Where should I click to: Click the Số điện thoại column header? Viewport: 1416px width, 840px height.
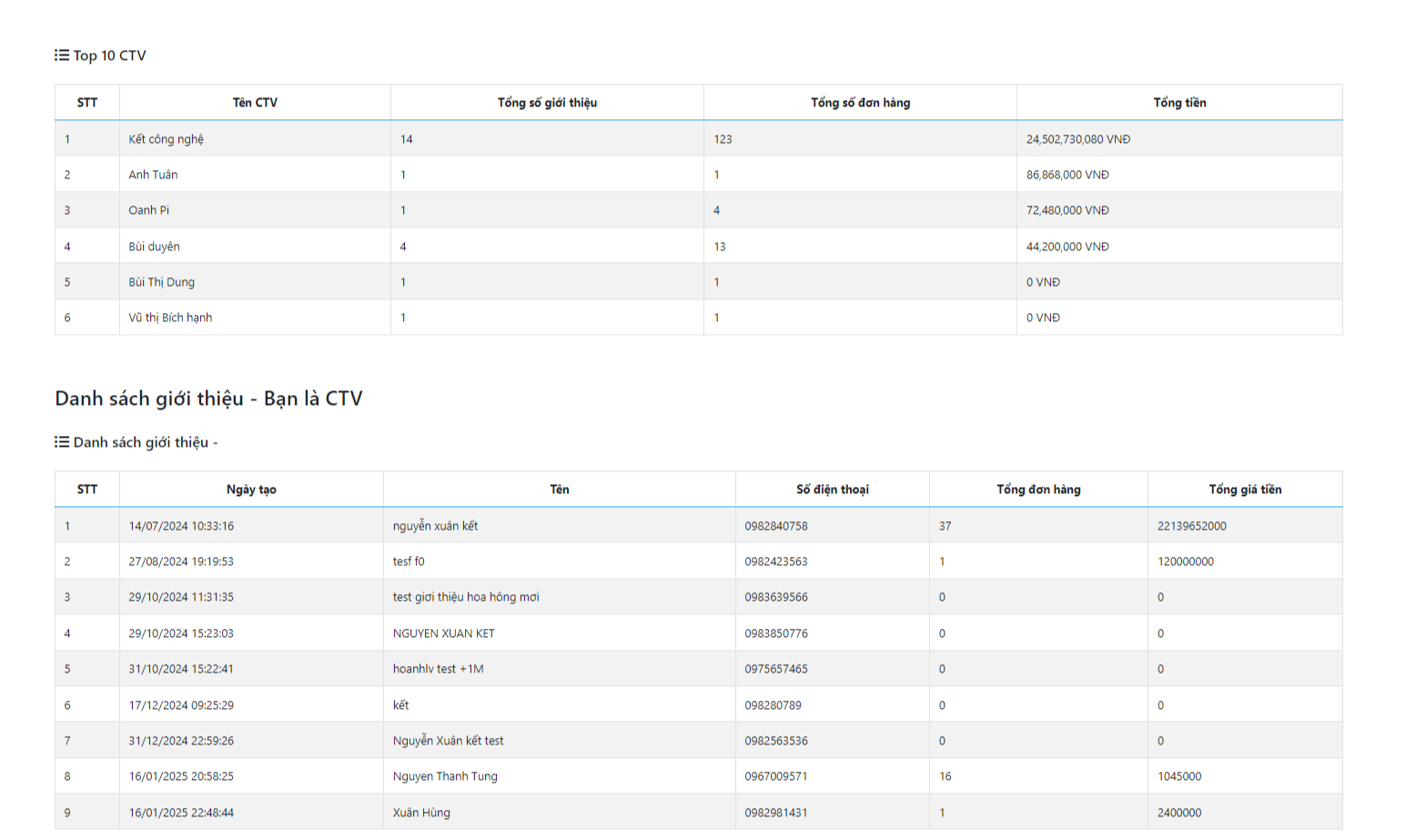tap(832, 490)
